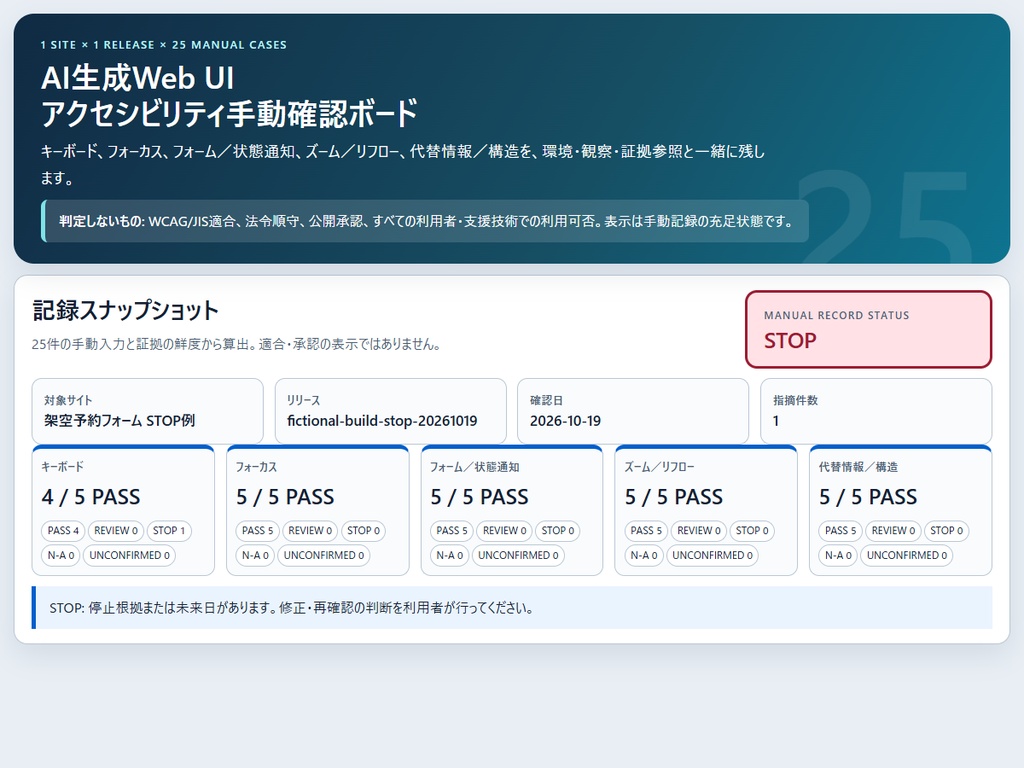The height and width of the screenshot is (768, 1024).
Task: Click STOP 0 pill in フォーカス card
Action: [x=363, y=531]
